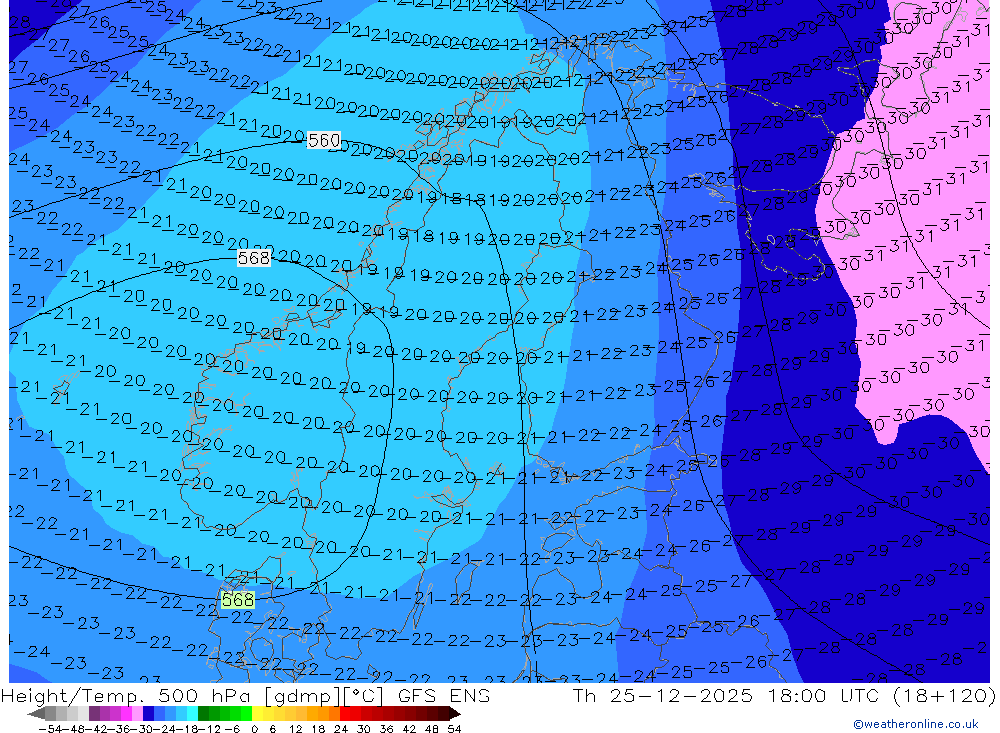Click the -54 value on the legend scale
1000x733 pixels.
pos(50,729)
